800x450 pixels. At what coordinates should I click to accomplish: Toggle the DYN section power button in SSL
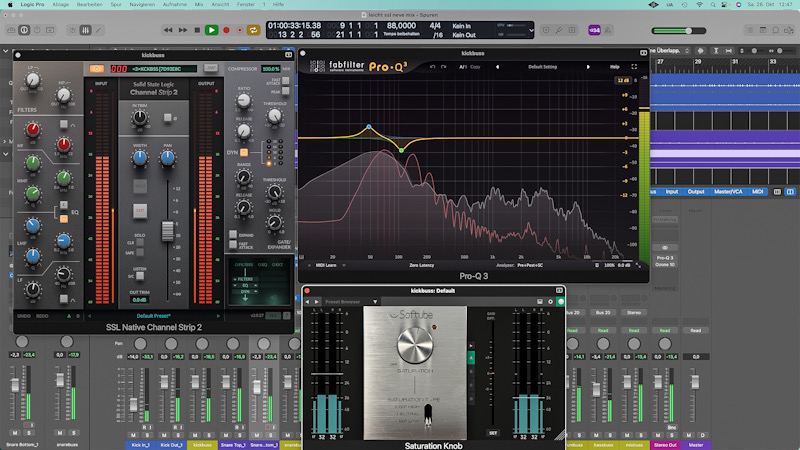tap(244, 152)
